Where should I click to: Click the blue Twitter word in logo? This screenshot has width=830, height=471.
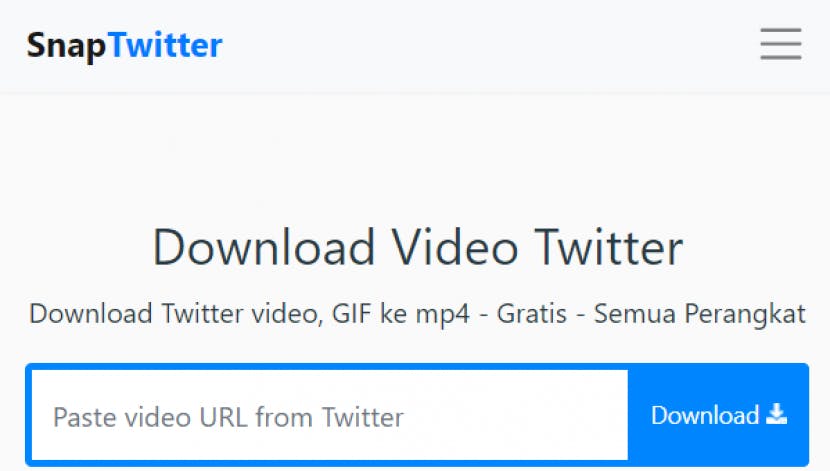coord(166,45)
